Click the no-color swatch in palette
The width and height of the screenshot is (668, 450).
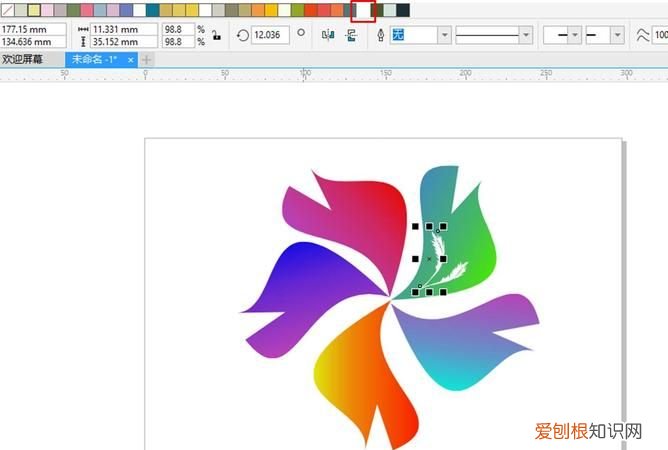[x=7, y=9]
